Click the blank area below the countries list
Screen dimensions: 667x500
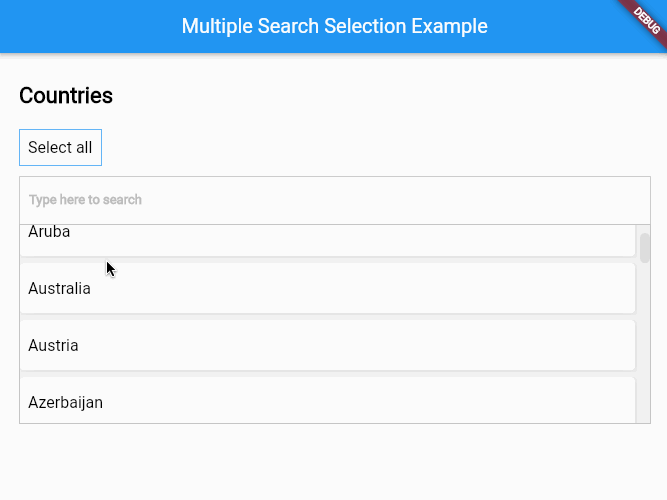tap(334, 462)
